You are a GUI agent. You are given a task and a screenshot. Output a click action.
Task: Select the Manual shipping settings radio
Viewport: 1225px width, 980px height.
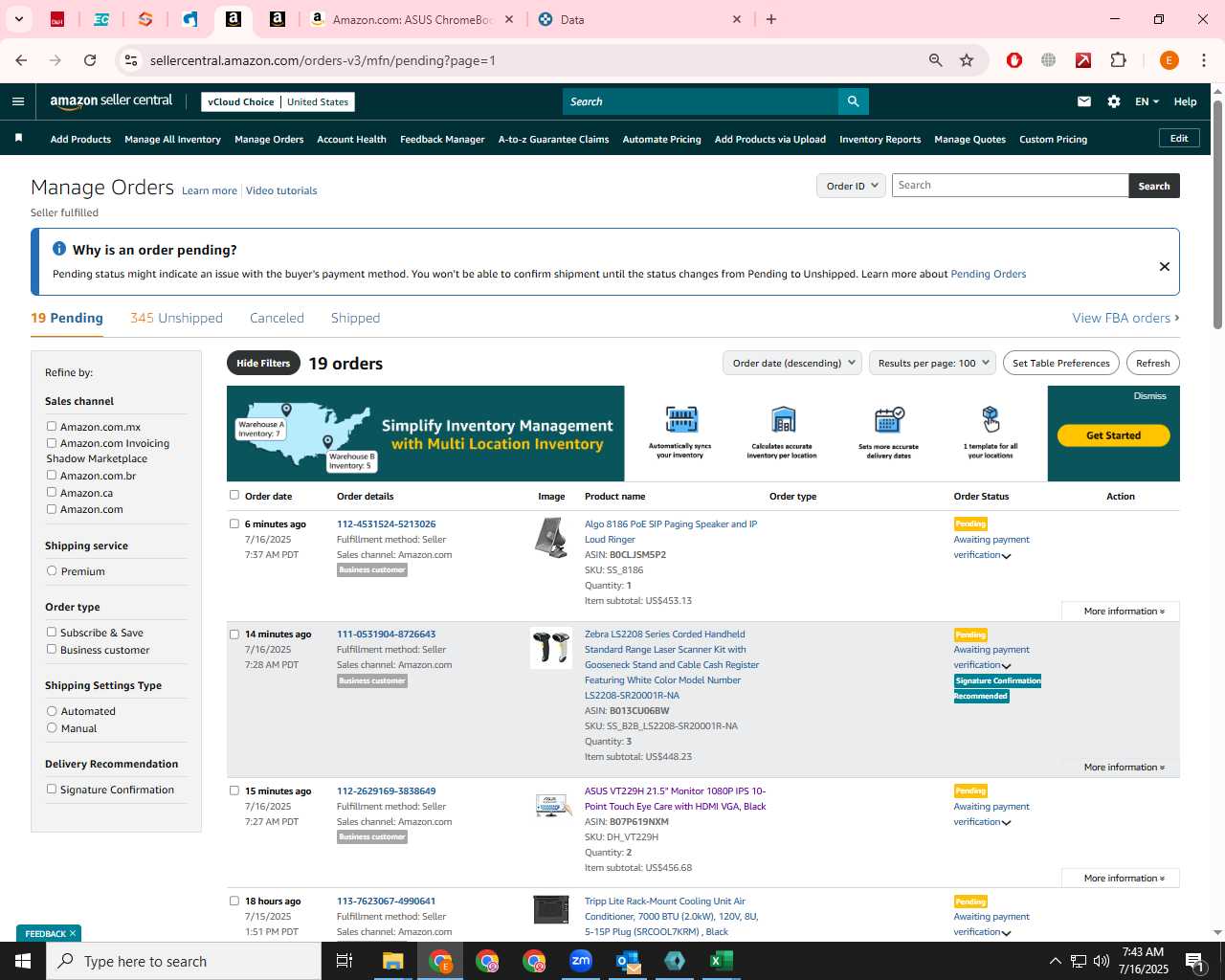(52, 727)
